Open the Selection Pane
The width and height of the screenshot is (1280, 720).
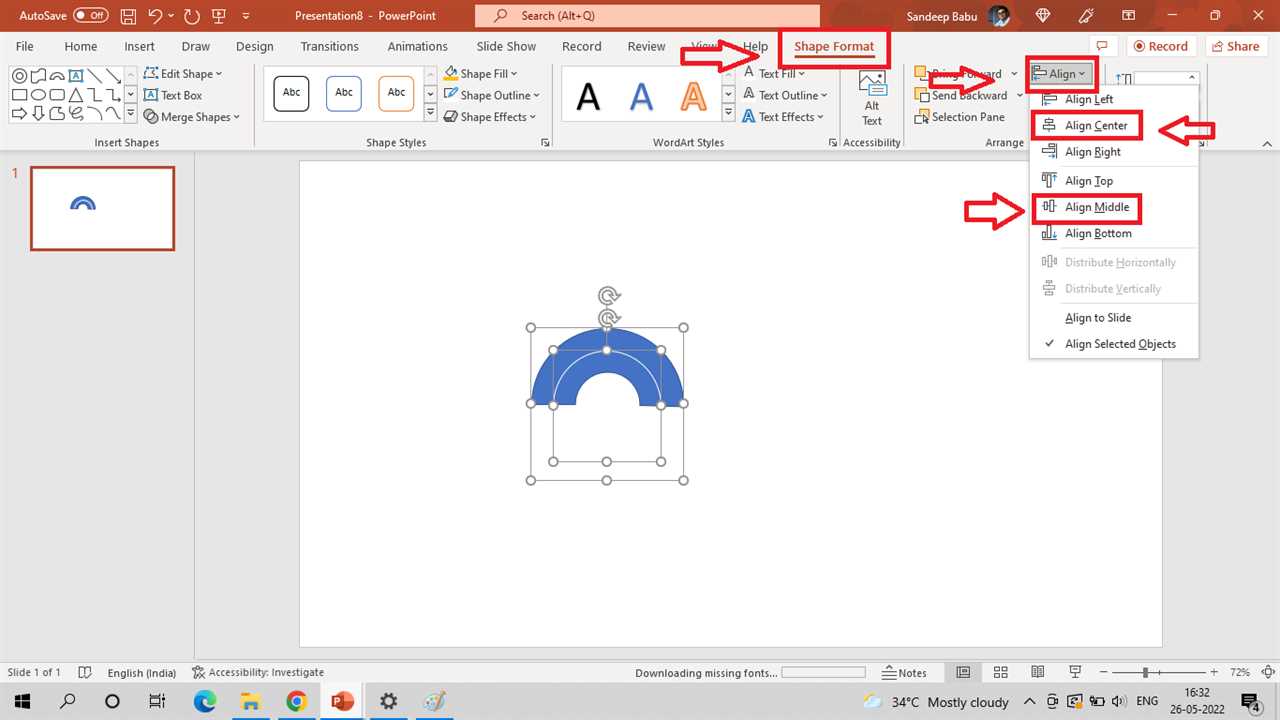959,117
